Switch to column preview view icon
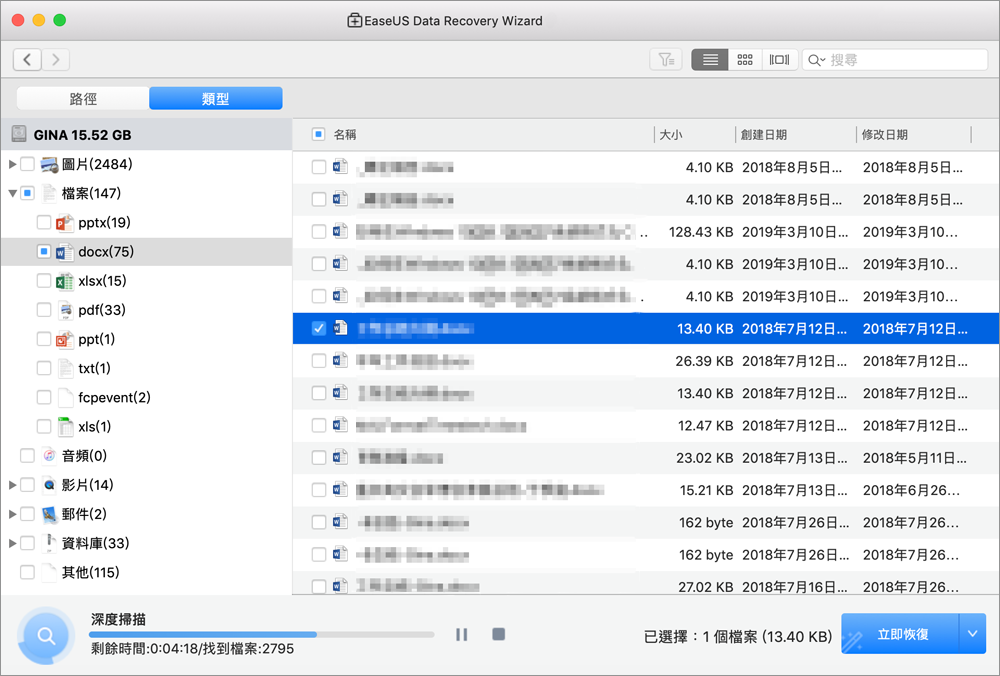The width and height of the screenshot is (1000, 676). 779,59
